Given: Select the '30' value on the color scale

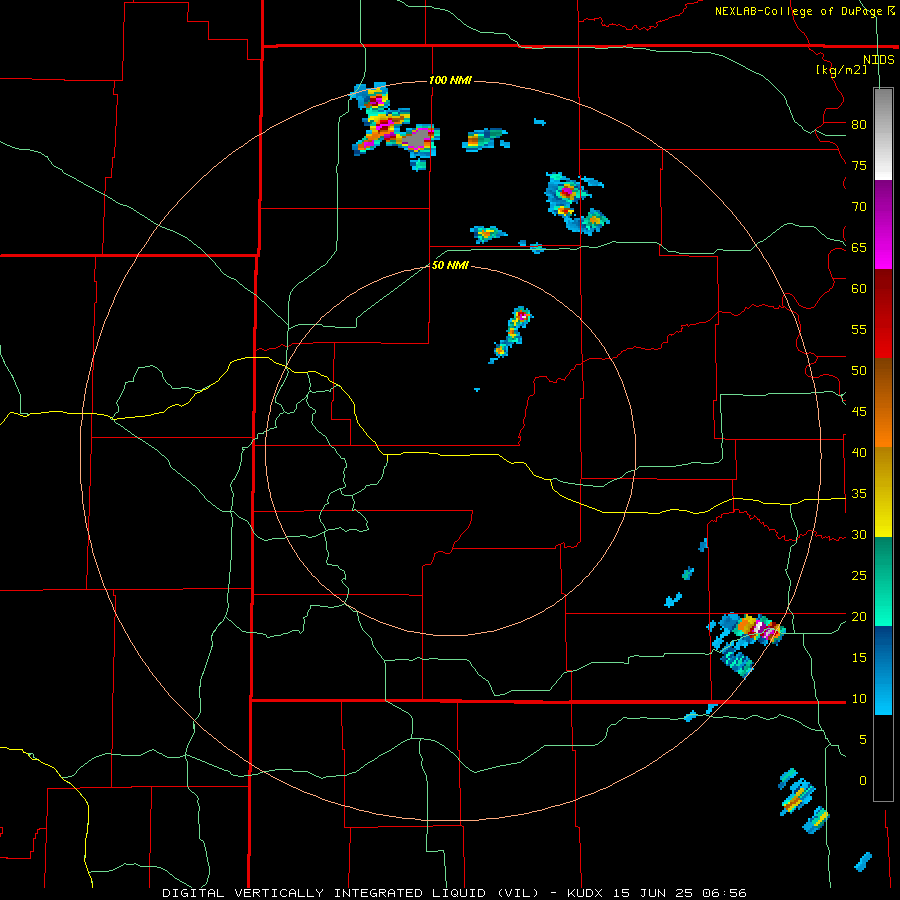Looking at the screenshot, I should 859,534.
